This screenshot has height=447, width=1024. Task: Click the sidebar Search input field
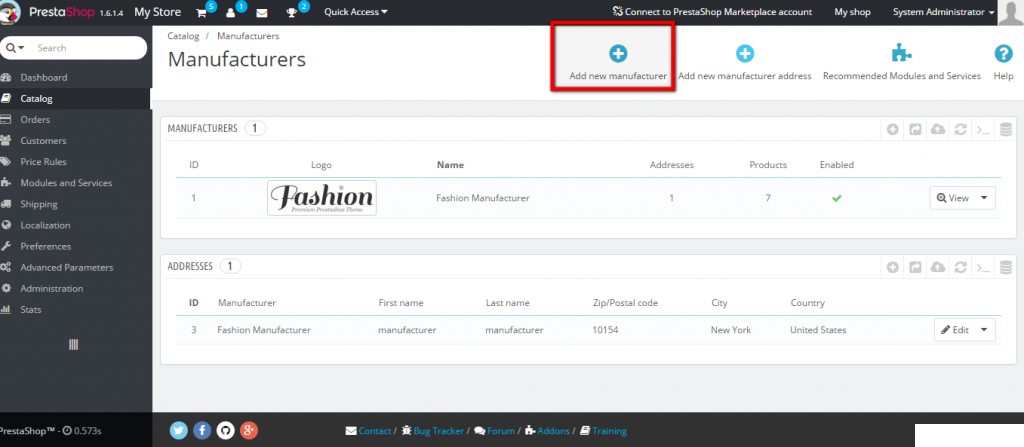coord(89,48)
